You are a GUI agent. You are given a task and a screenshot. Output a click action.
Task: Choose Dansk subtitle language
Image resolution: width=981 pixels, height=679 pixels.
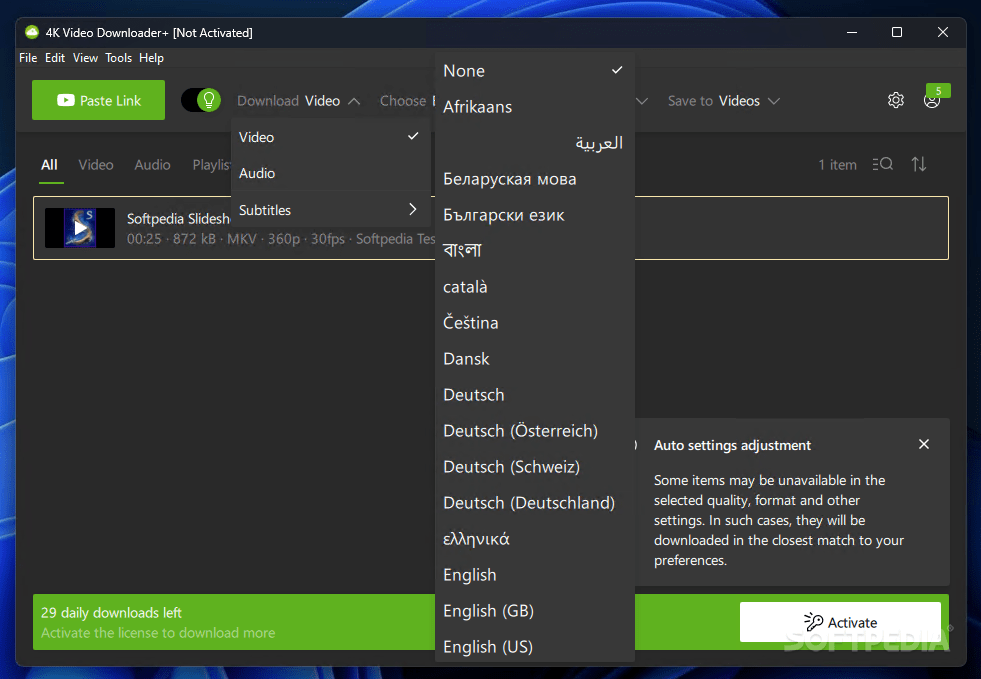click(x=534, y=359)
